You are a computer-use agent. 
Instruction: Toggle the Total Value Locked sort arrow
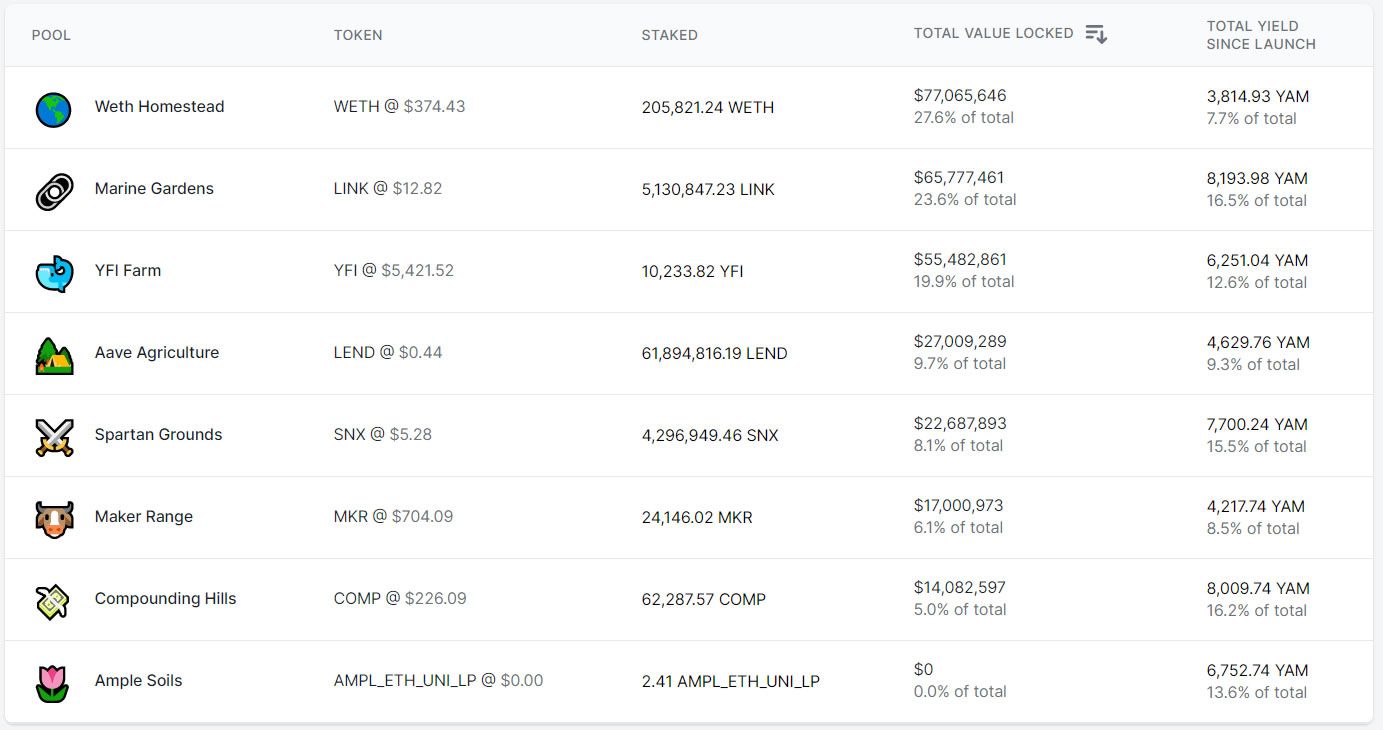click(1096, 34)
